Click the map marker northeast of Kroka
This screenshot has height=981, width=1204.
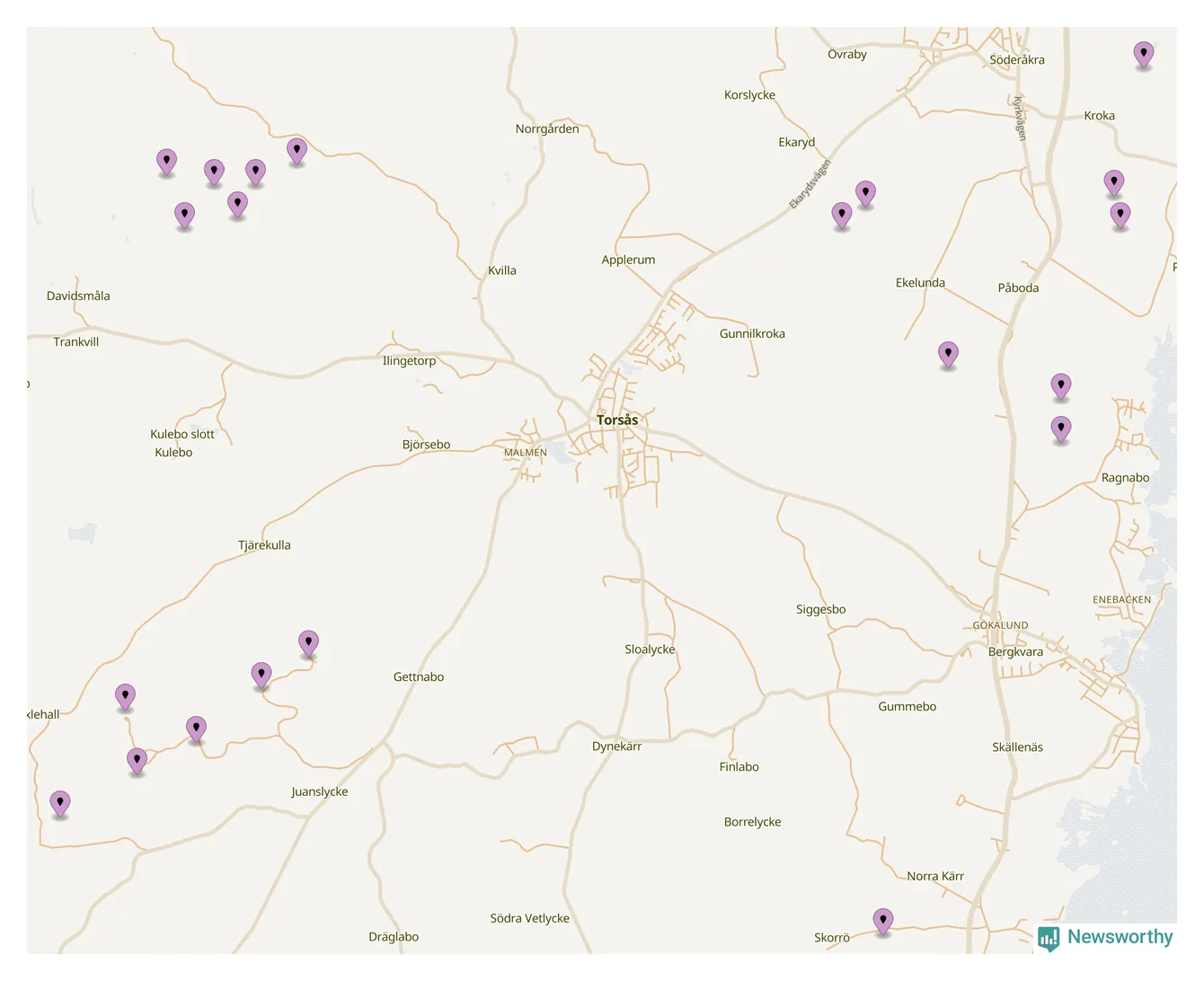(x=1143, y=54)
